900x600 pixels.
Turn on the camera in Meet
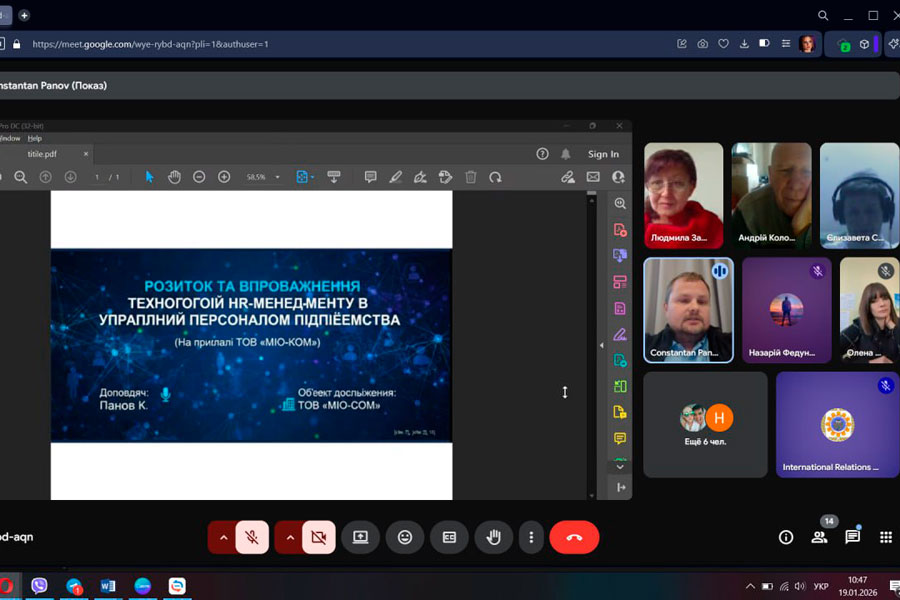(319, 537)
